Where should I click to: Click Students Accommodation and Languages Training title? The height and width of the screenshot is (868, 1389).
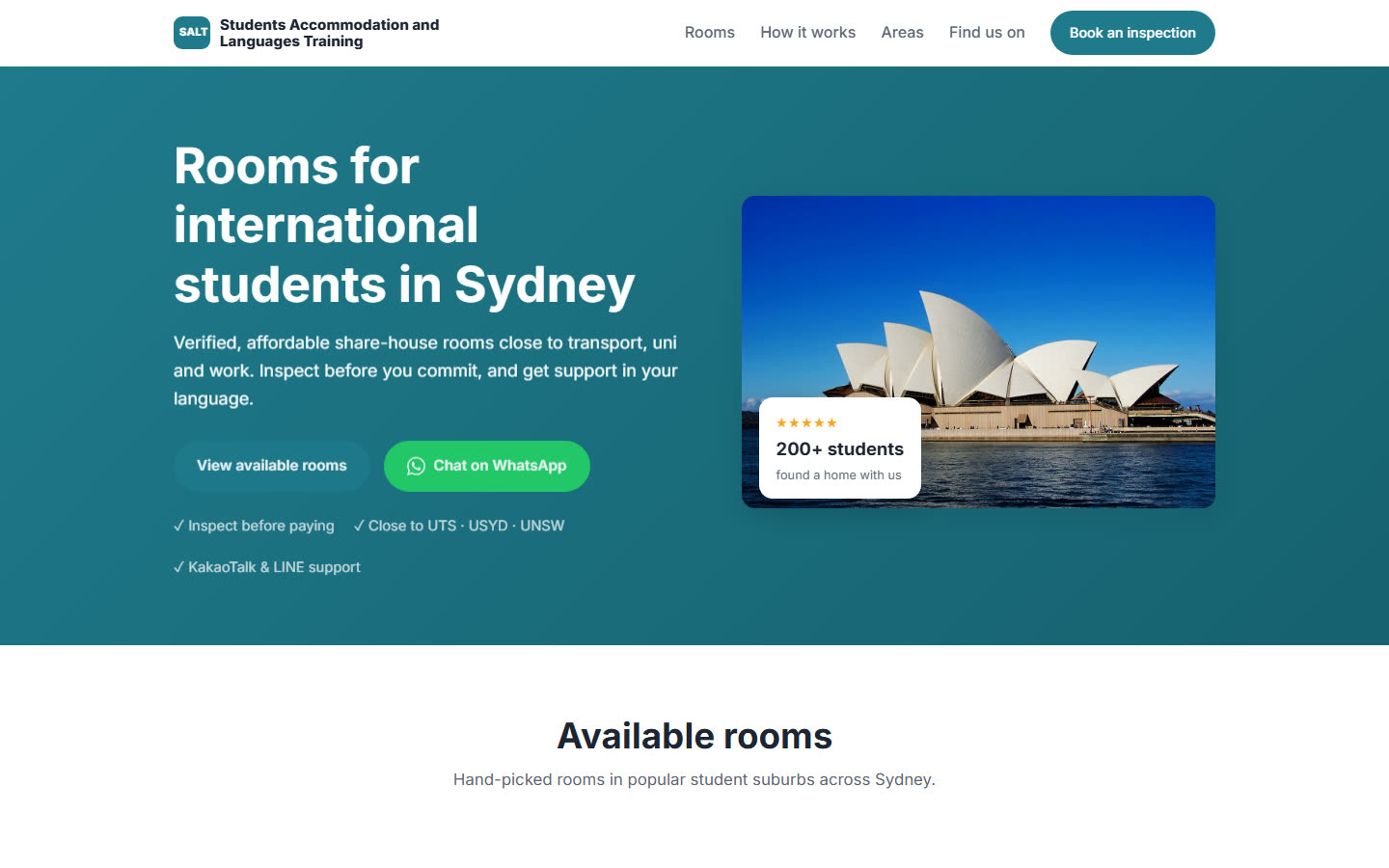329,33
